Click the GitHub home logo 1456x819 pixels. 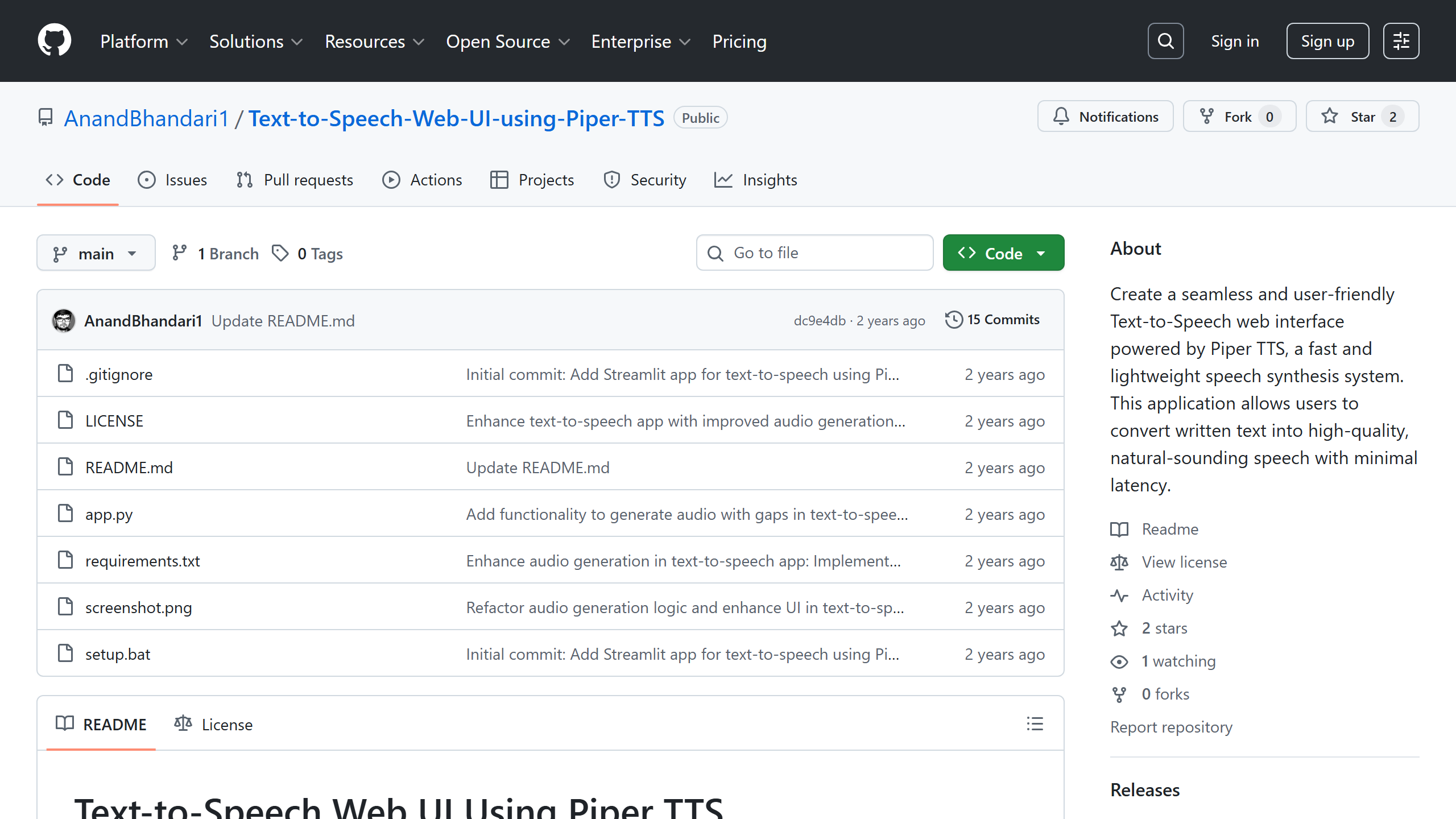(55, 40)
